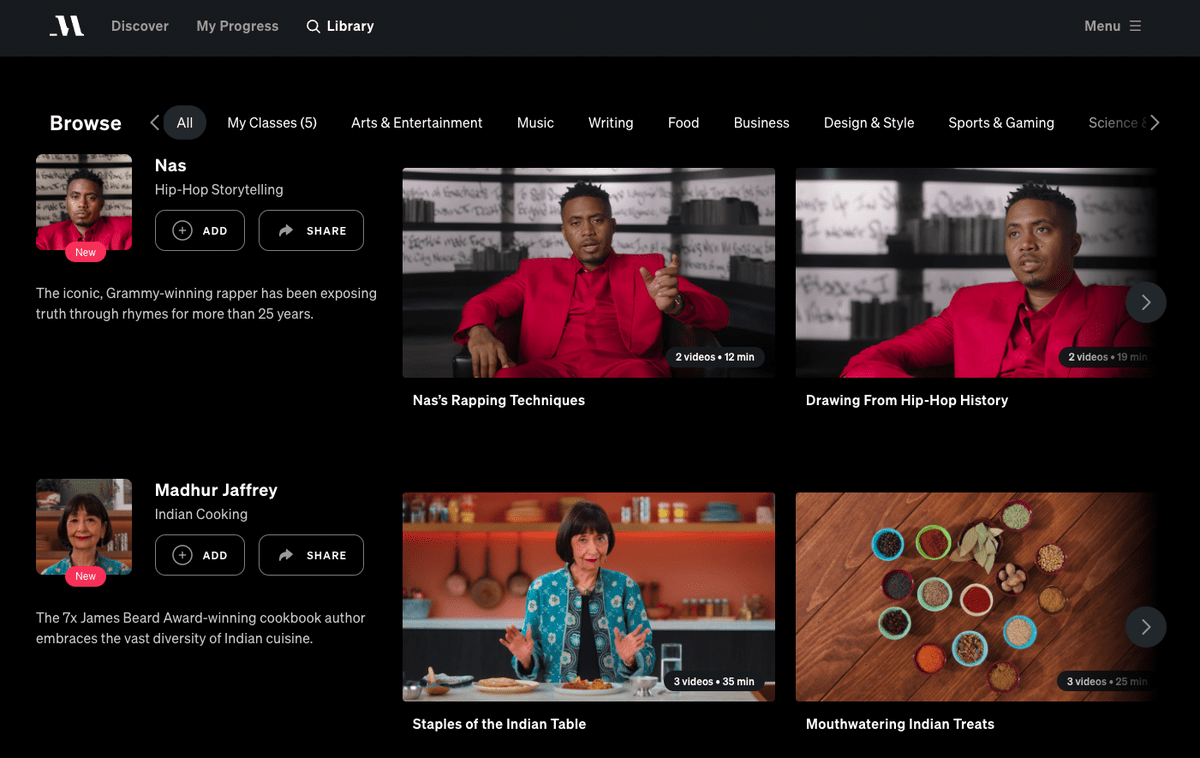Image resolution: width=1200 pixels, height=758 pixels.
Task: Select the Writing category
Action: pyautogui.click(x=610, y=123)
